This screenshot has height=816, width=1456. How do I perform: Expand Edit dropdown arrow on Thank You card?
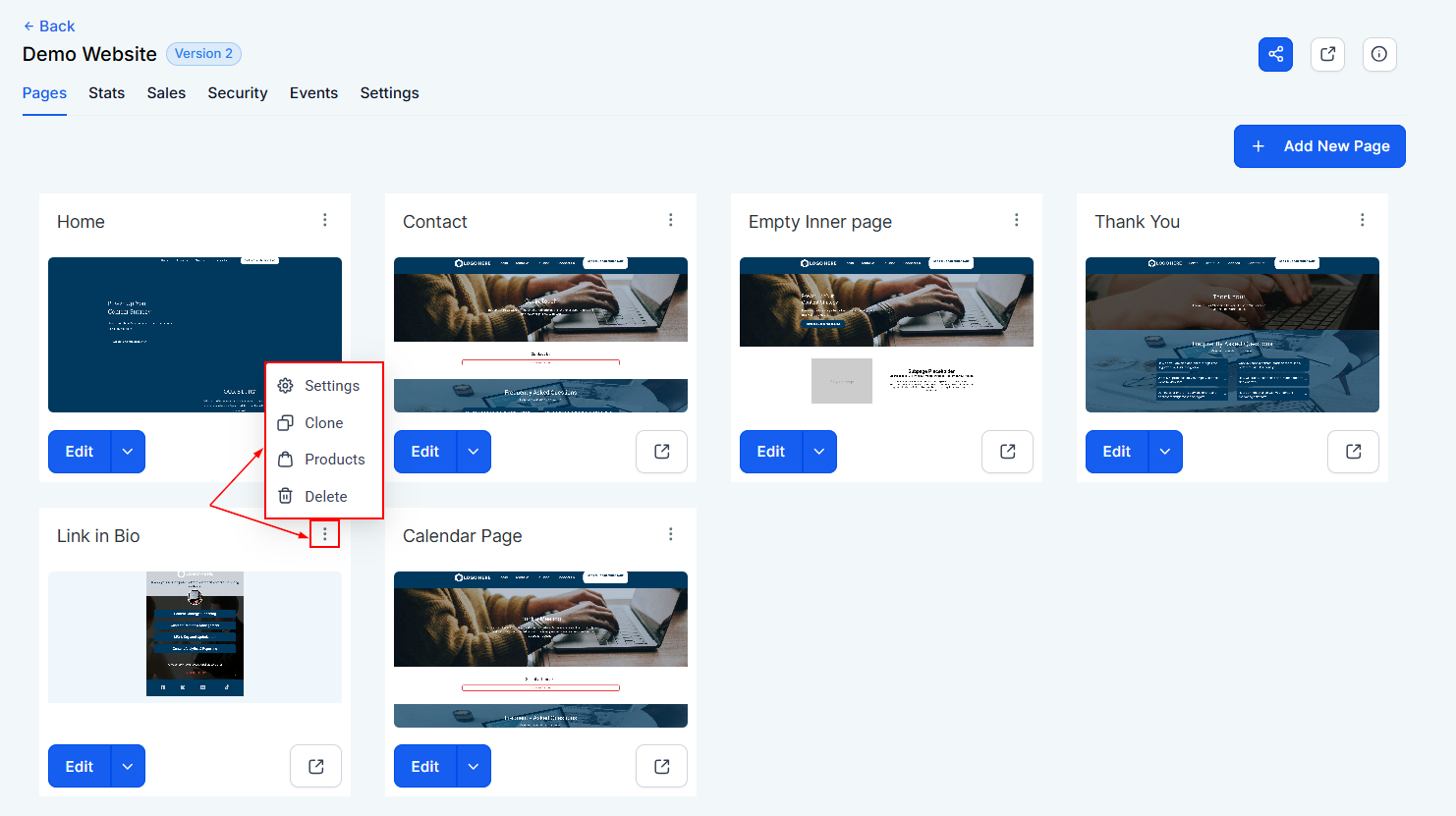click(x=1165, y=452)
